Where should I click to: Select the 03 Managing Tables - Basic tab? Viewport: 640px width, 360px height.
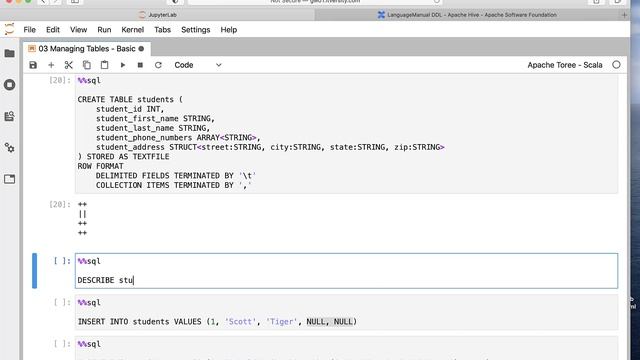point(87,49)
